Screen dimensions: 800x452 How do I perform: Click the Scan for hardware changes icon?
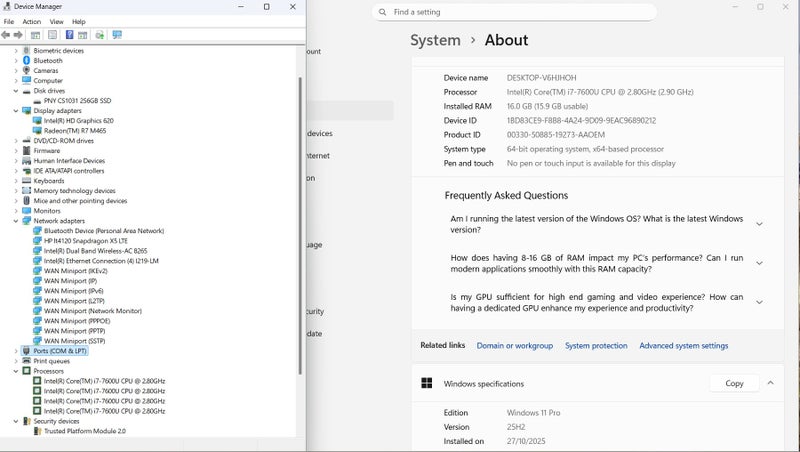(x=117, y=35)
